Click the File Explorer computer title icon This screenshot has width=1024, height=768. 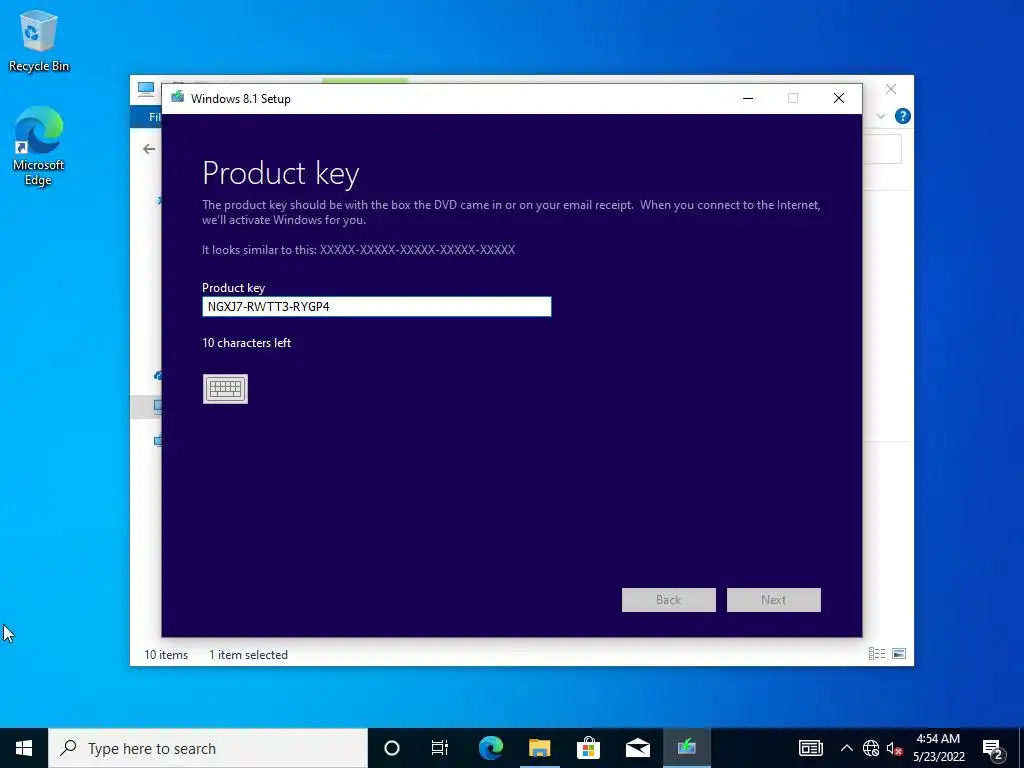point(146,89)
